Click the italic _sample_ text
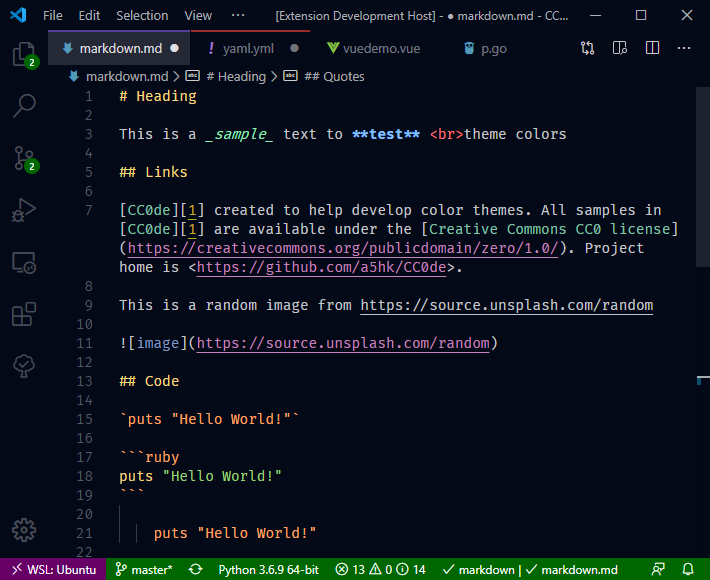This screenshot has width=710, height=580. (239, 134)
